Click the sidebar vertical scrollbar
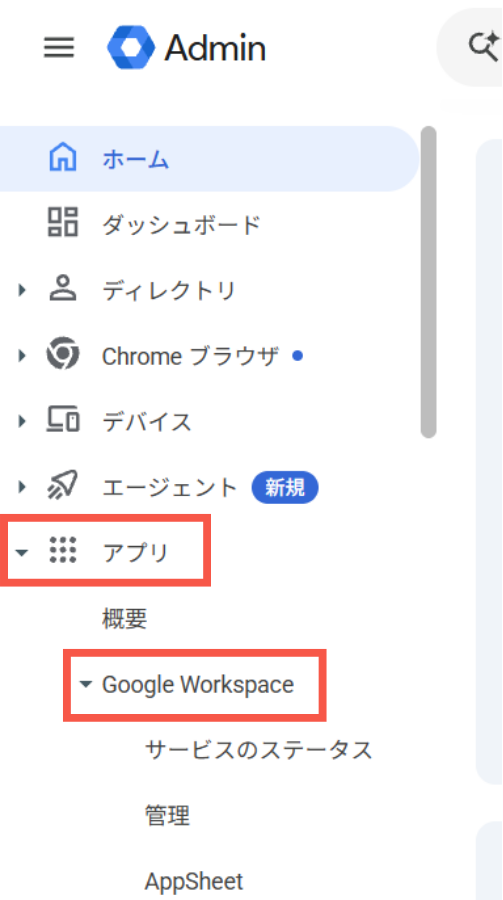This screenshot has height=900, width=503. pos(428,282)
